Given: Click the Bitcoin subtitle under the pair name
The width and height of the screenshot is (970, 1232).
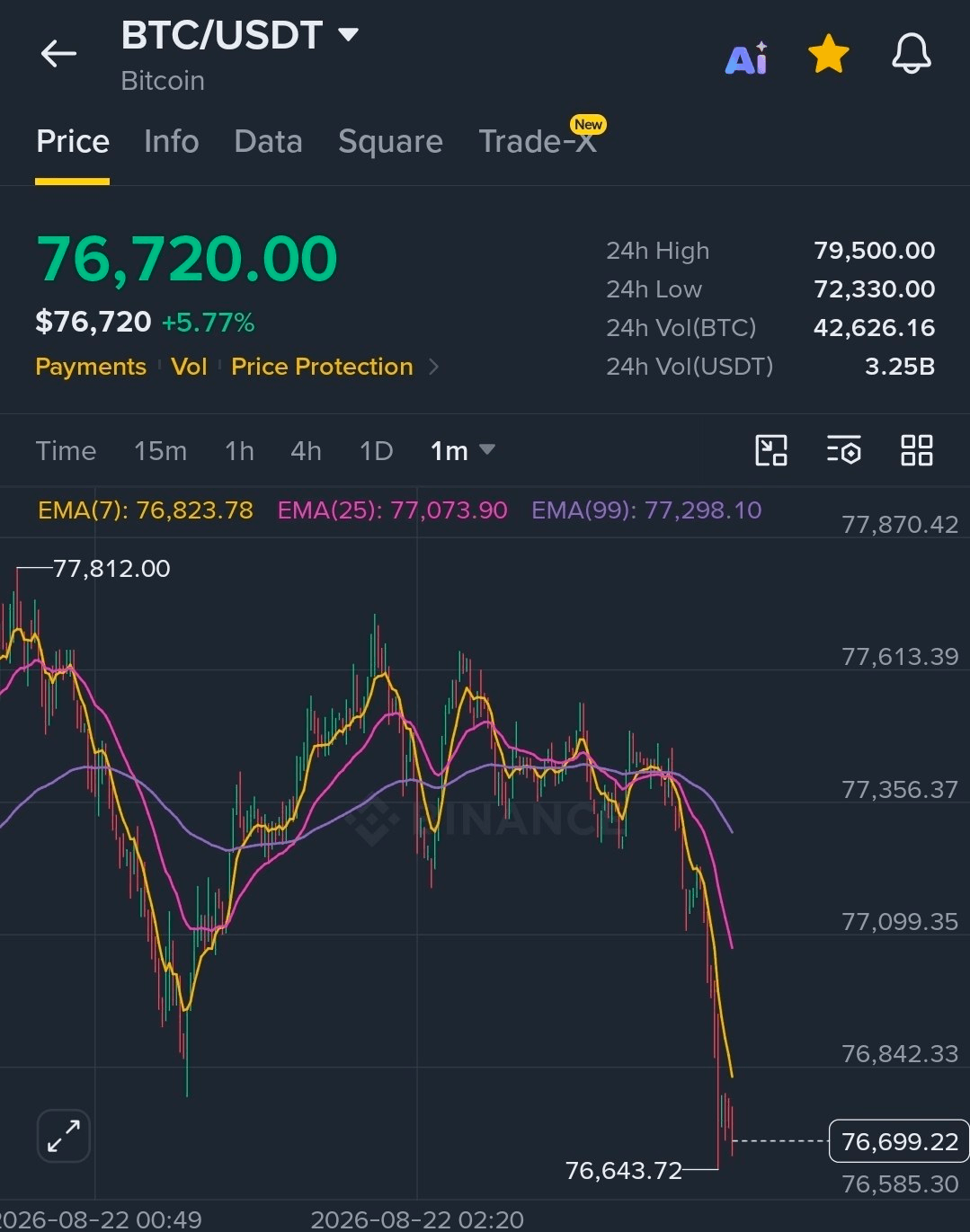Looking at the screenshot, I should click(x=163, y=81).
